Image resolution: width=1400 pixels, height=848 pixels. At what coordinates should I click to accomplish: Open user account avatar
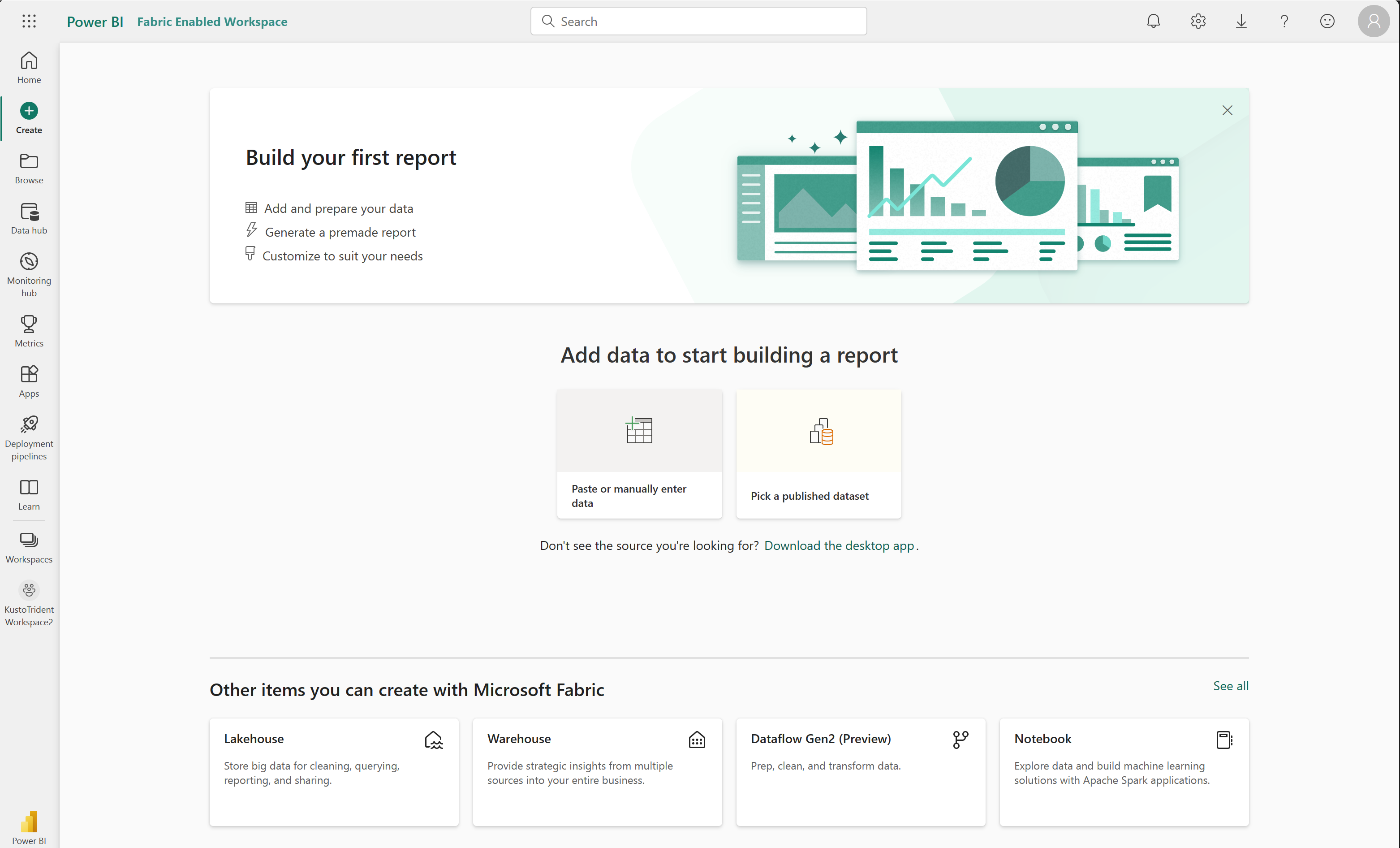point(1374,21)
